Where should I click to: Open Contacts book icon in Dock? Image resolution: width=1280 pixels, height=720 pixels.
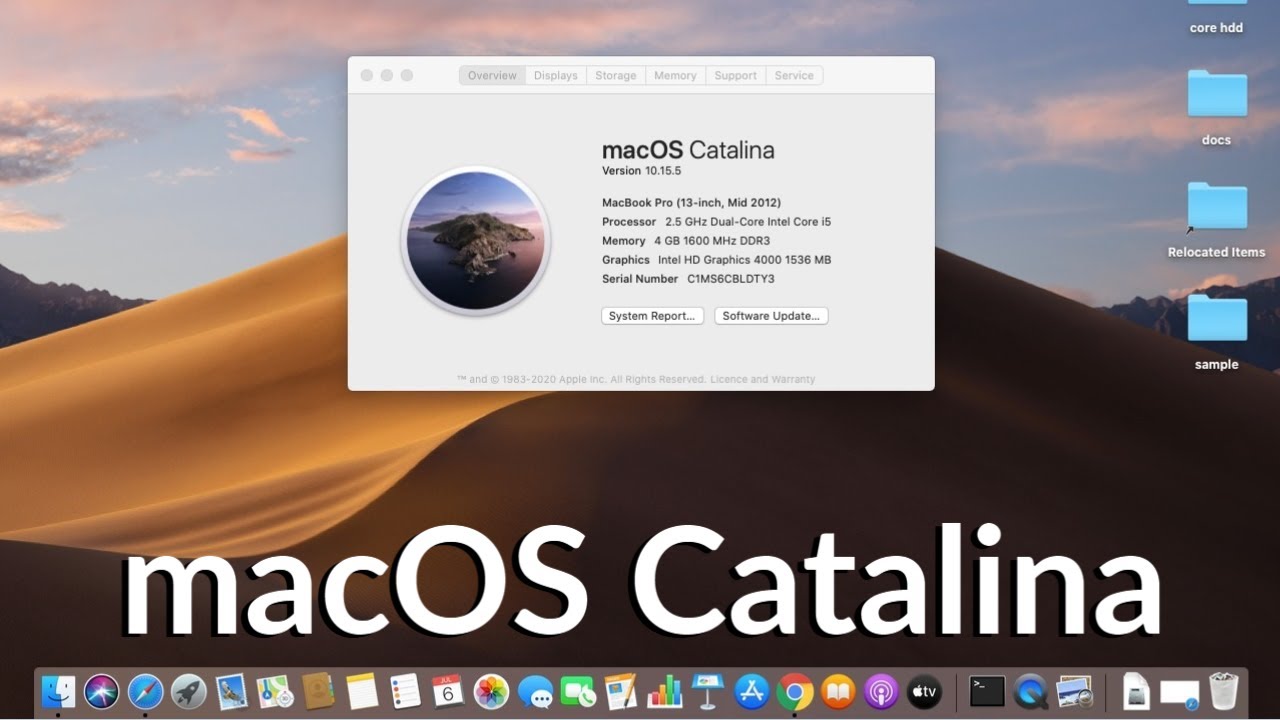[318, 691]
